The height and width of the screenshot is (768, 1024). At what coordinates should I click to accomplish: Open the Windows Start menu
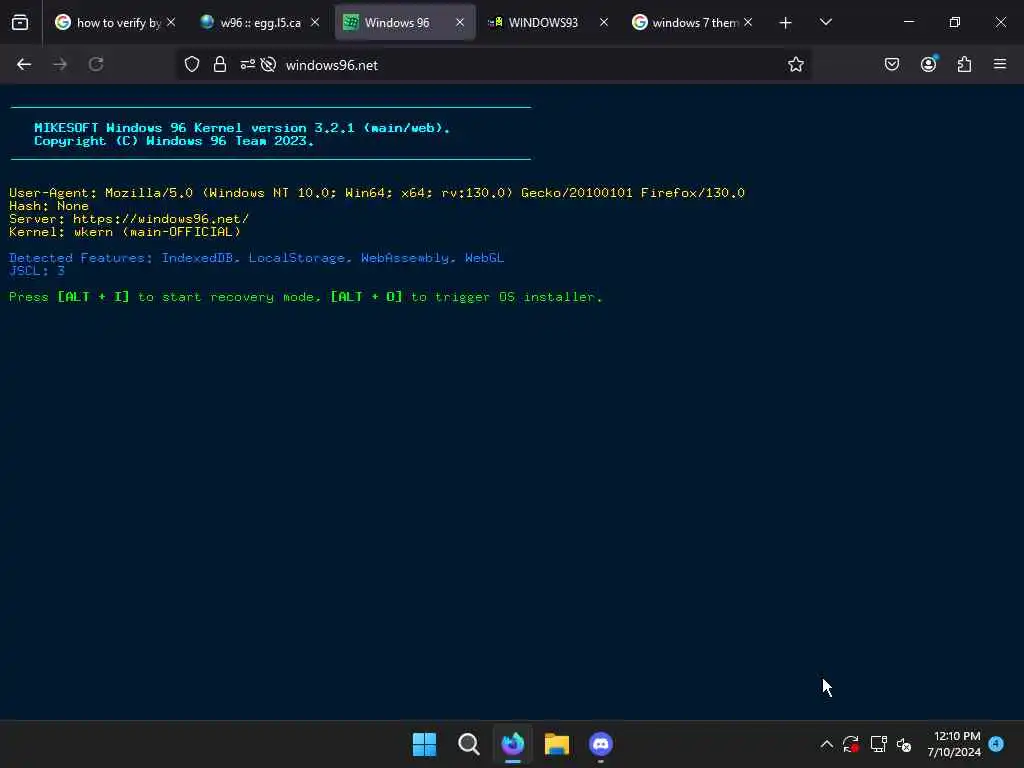coord(424,744)
